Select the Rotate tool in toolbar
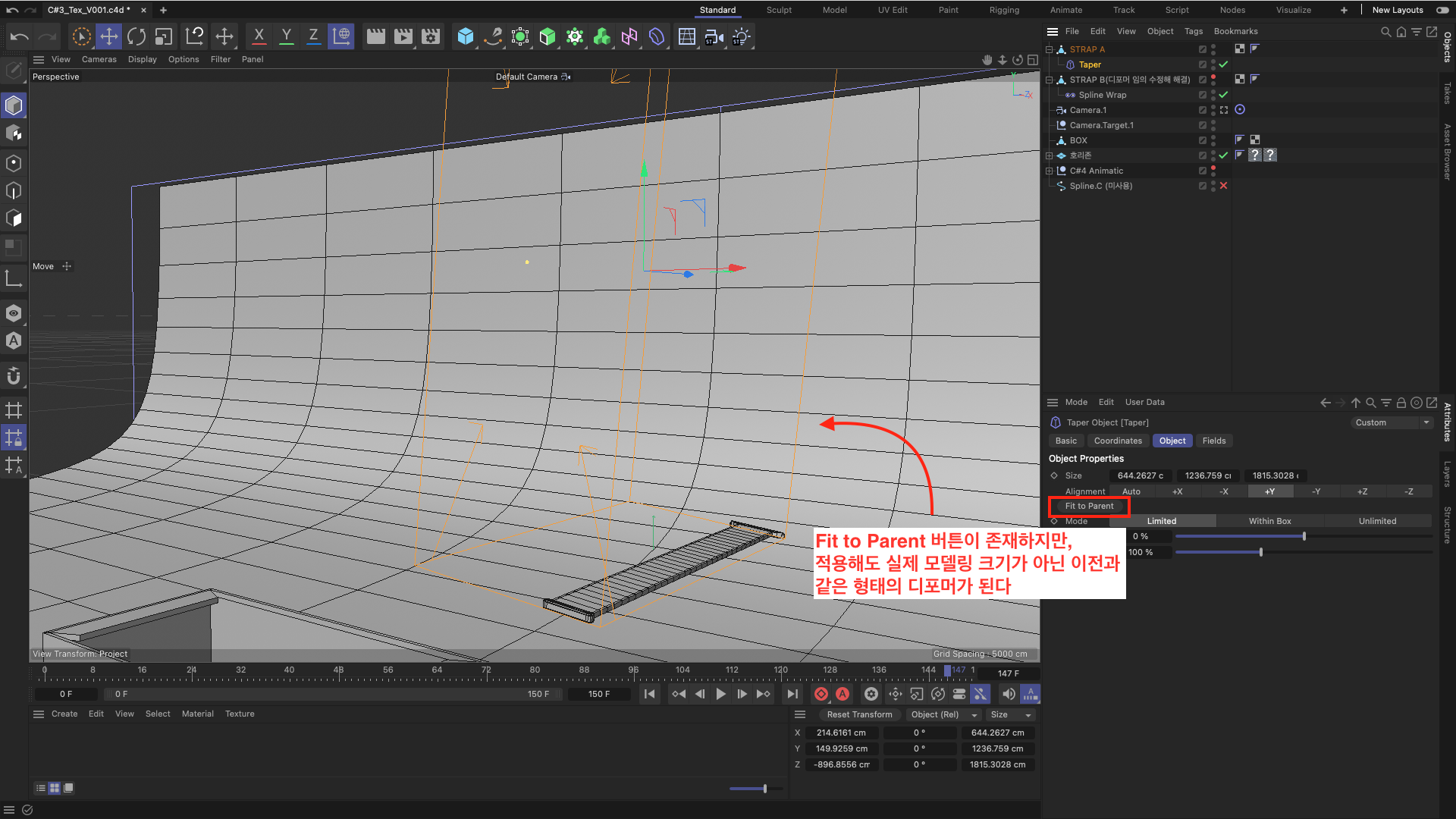The width and height of the screenshot is (1456, 819). coord(138,37)
